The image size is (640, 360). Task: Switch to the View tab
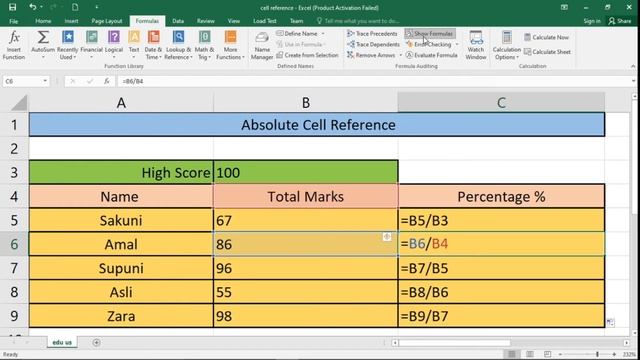[233, 21]
